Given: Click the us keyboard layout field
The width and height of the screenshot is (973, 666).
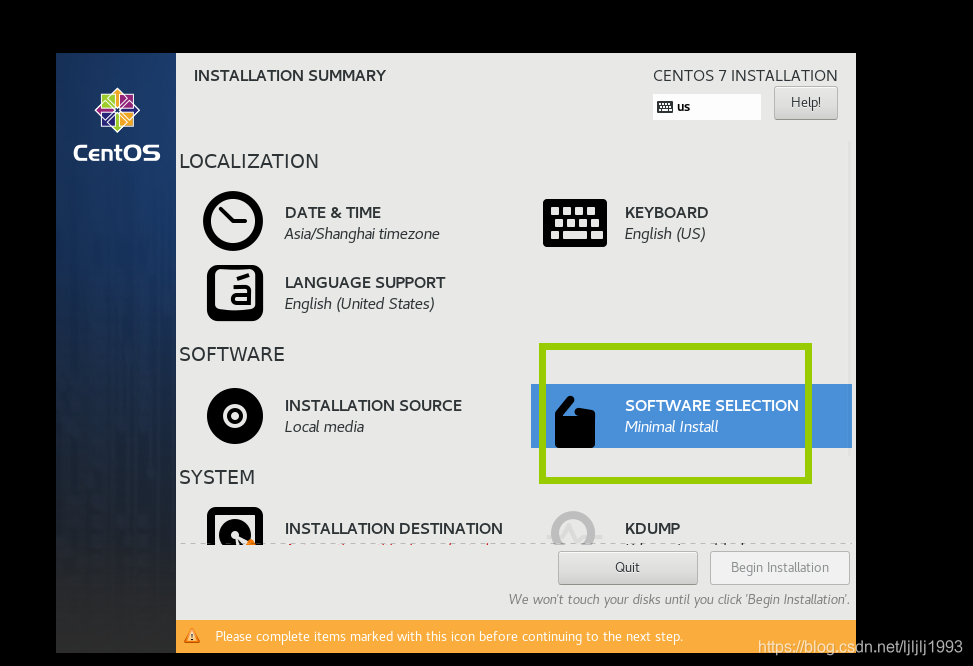Looking at the screenshot, I should 707,107.
